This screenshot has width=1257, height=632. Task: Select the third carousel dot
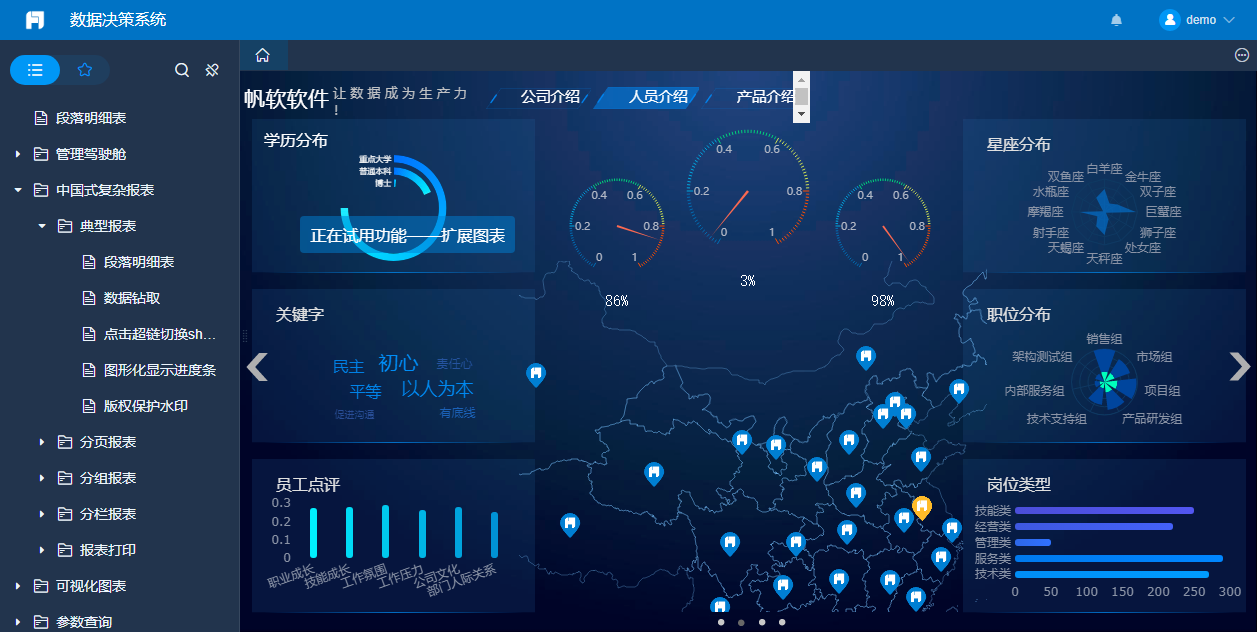(762, 622)
